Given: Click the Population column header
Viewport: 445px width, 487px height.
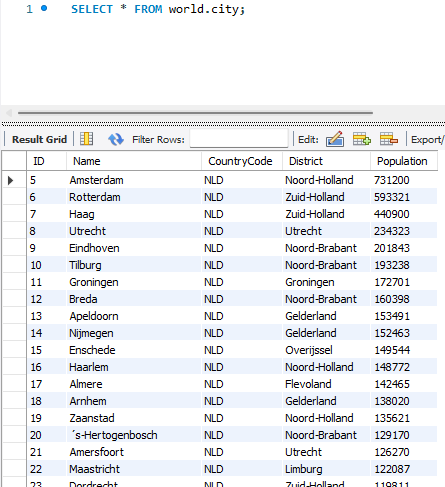Looking at the screenshot, I should [x=404, y=161].
